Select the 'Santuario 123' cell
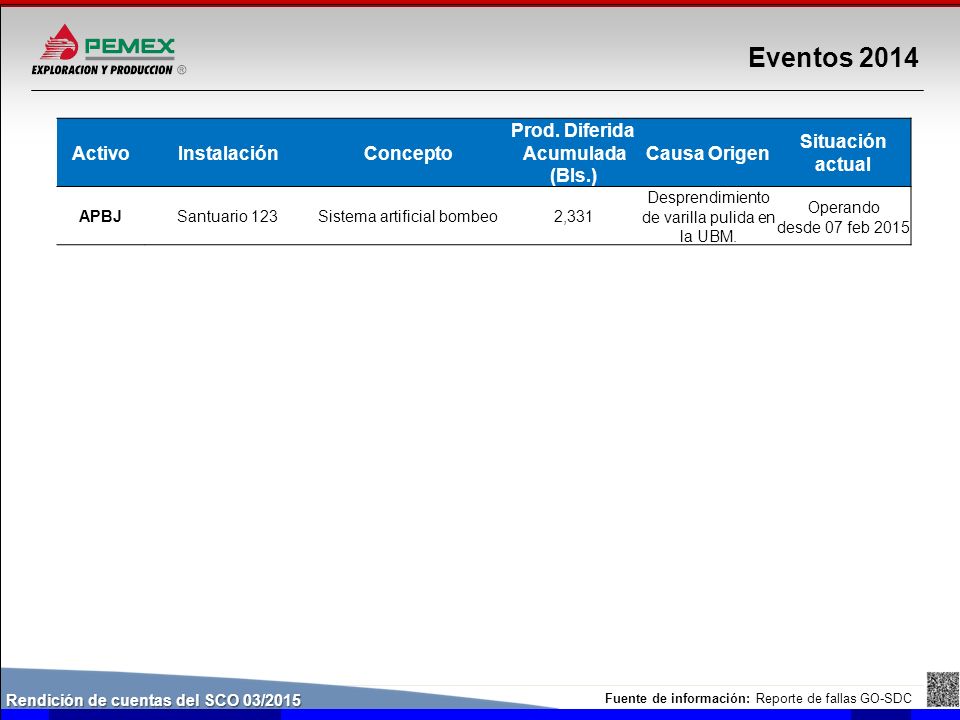960x720 pixels. click(x=227, y=216)
